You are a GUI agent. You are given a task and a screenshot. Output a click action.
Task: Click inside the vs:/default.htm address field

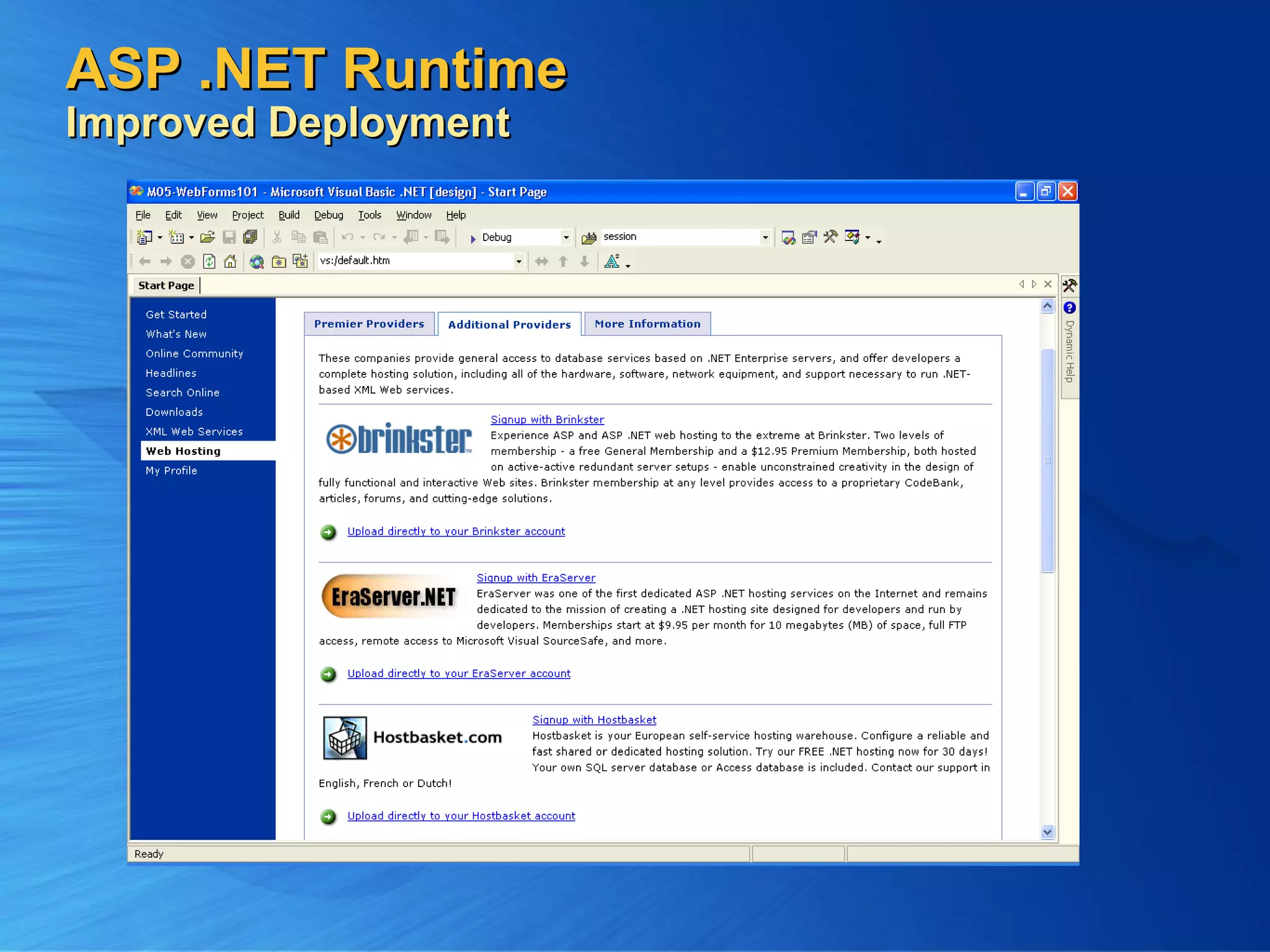415,261
